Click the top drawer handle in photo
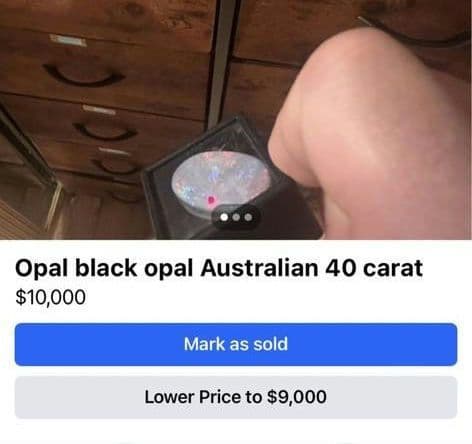Viewport: 472px width, 444px height. tap(83, 76)
